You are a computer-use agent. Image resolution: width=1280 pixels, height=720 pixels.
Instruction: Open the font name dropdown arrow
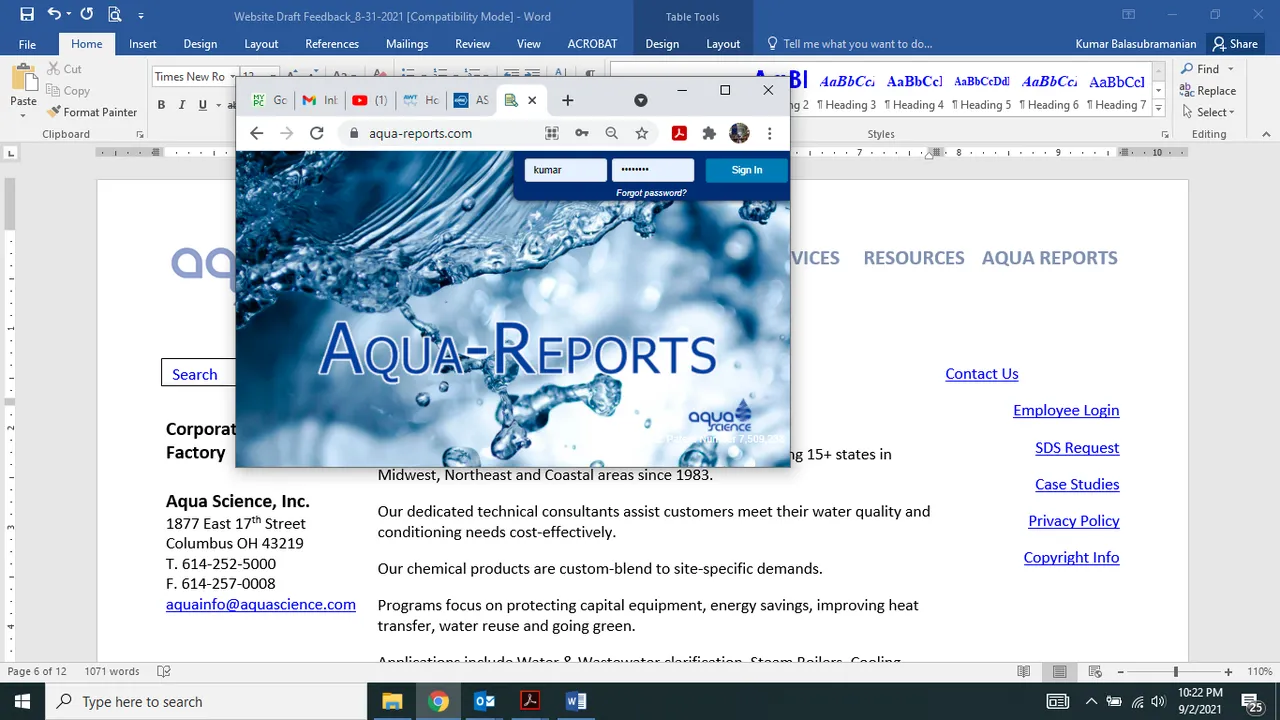(232, 77)
